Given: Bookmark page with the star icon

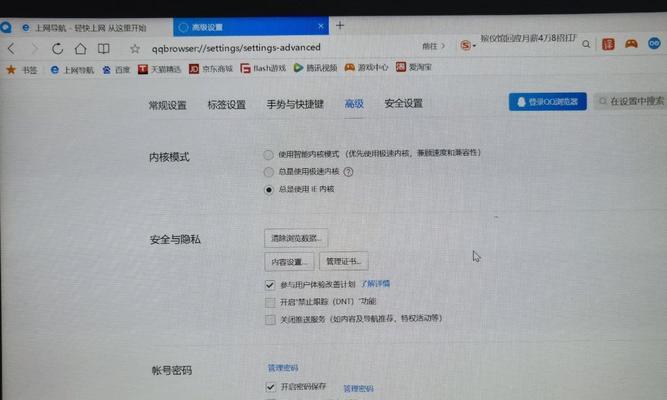Looking at the screenshot, I should click(135, 49).
